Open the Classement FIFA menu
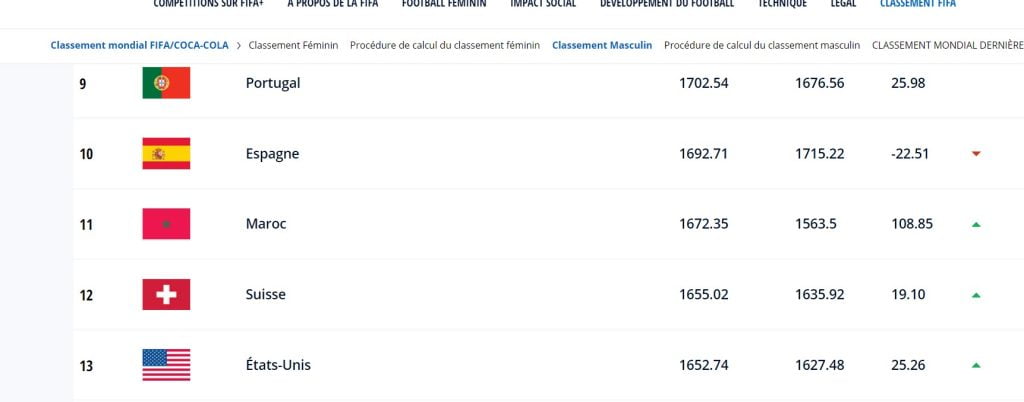 918,4
